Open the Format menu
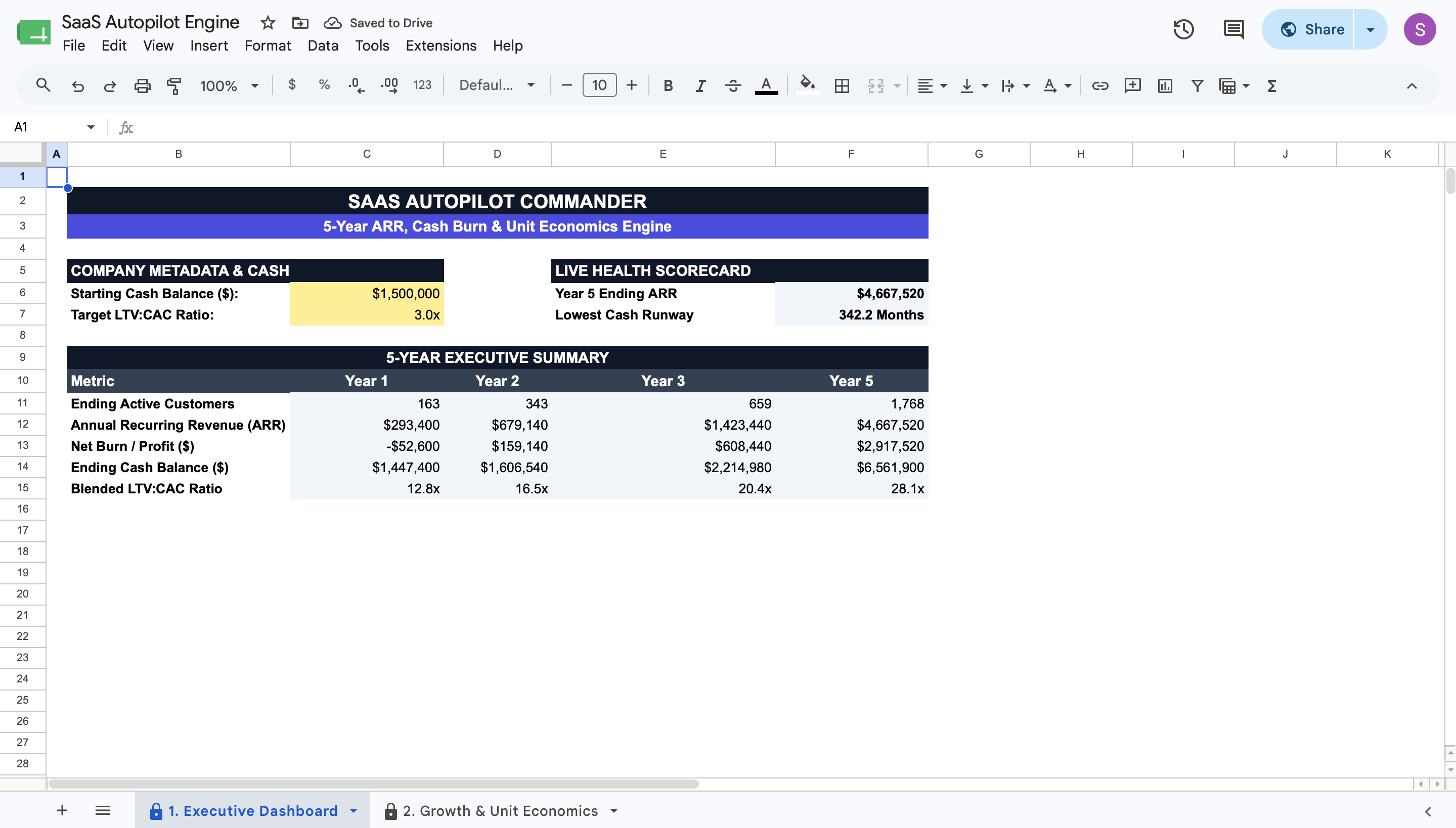The width and height of the screenshot is (1456, 828). click(268, 45)
